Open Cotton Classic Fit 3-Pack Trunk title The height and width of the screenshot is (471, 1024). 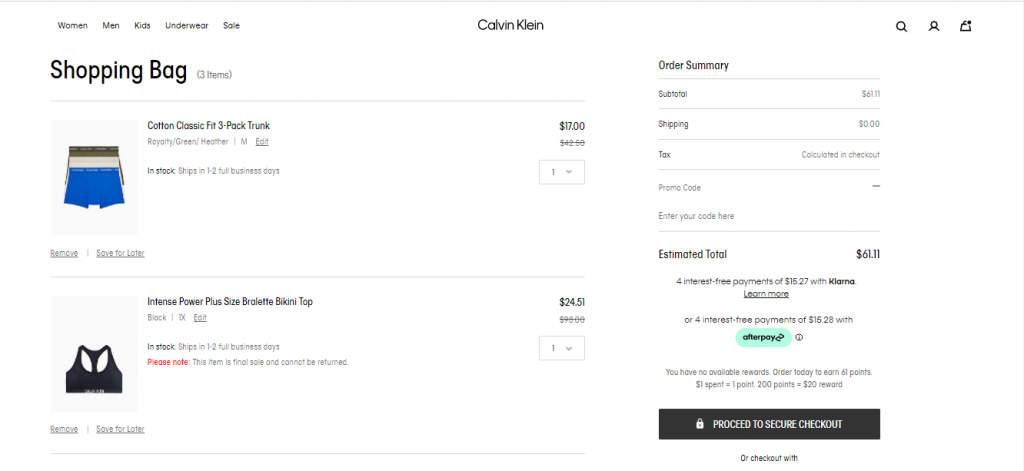[x=208, y=126]
